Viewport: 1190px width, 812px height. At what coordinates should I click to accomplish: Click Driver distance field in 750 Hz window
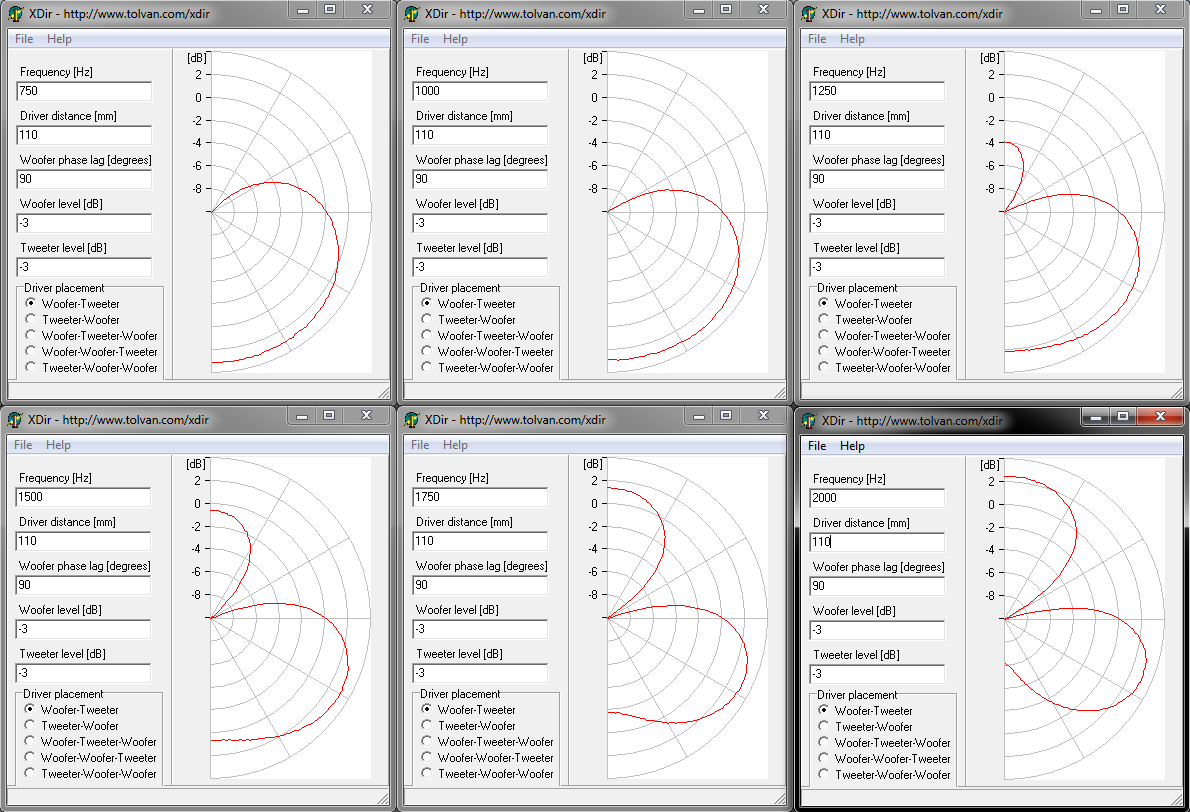(84, 135)
